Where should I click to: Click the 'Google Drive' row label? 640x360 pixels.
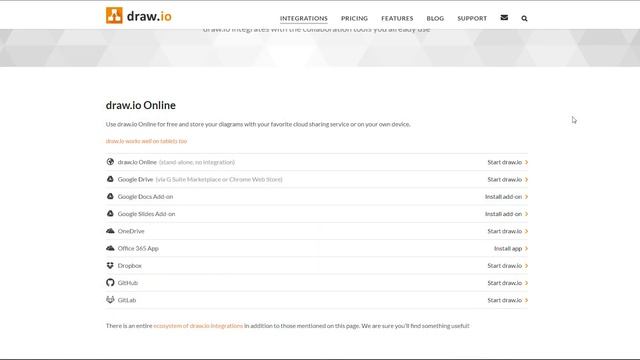click(x=135, y=179)
